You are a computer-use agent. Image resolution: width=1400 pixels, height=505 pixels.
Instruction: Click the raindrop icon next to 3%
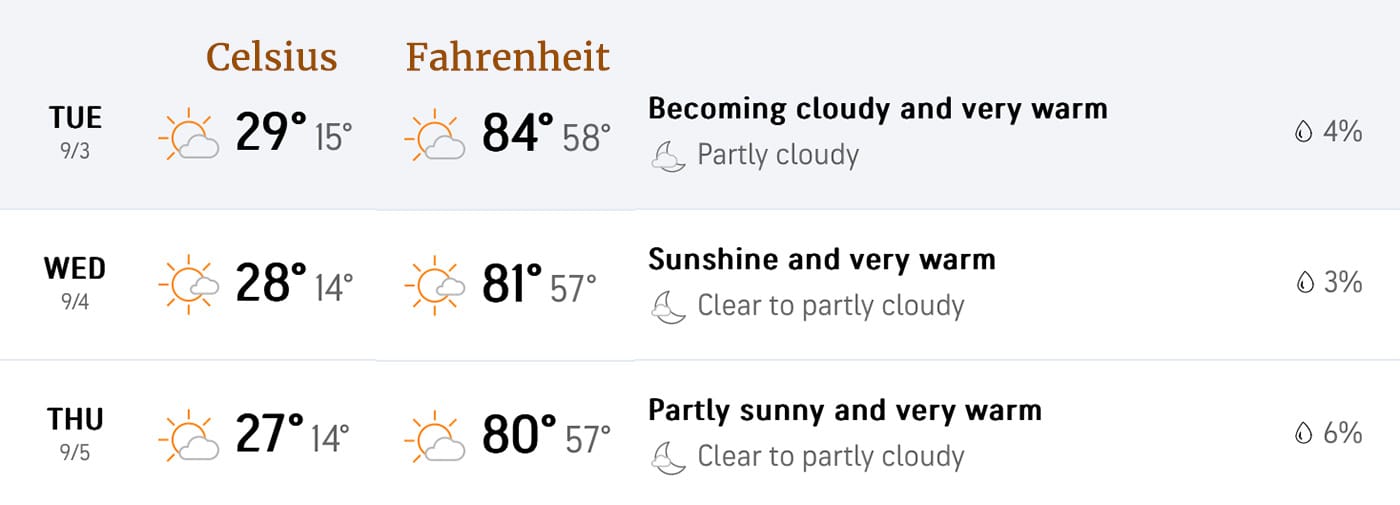coord(1303,283)
